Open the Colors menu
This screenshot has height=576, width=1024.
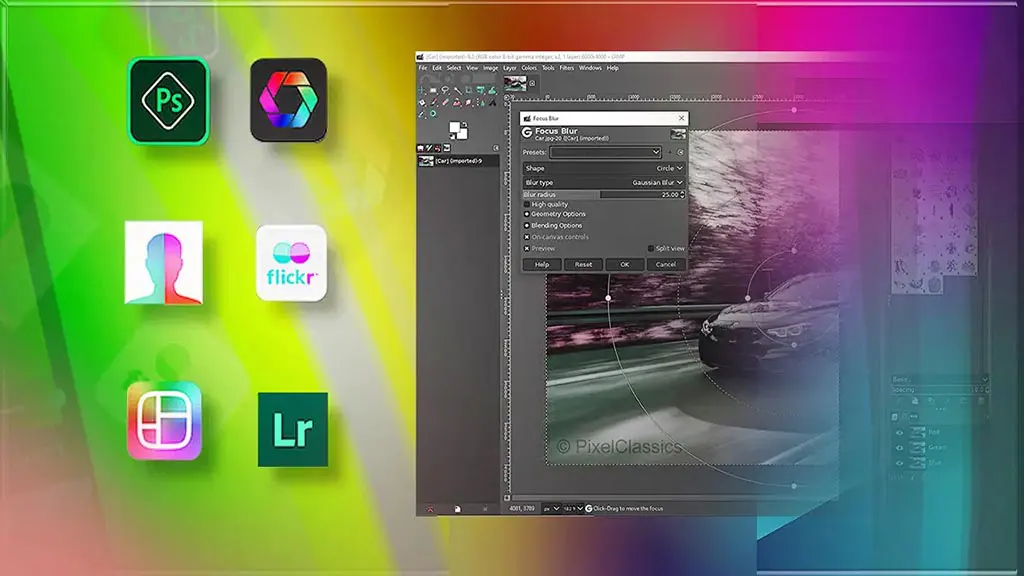pos(529,68)
